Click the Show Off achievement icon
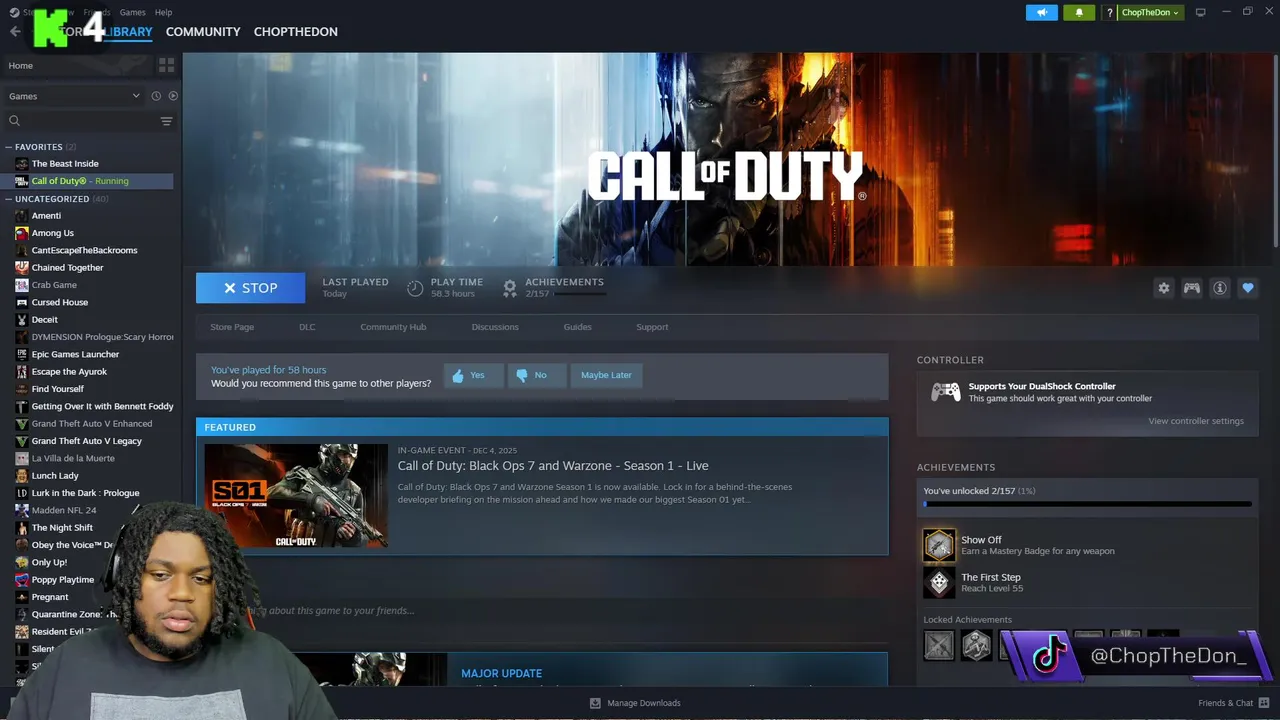This screenshot has width=1280, height=720. (x=939, y=545)
